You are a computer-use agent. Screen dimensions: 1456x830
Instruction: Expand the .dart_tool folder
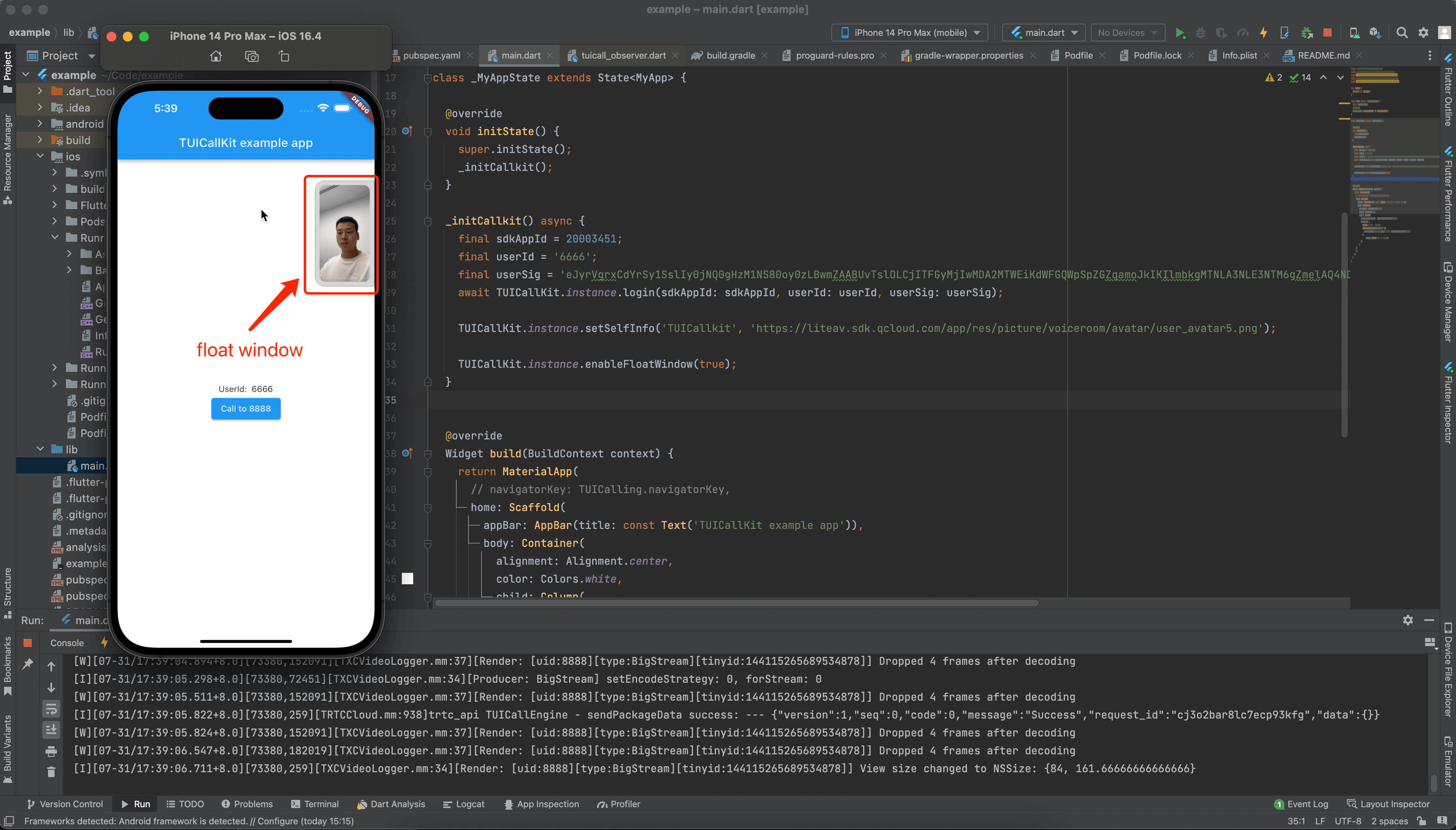click(40, 91)
